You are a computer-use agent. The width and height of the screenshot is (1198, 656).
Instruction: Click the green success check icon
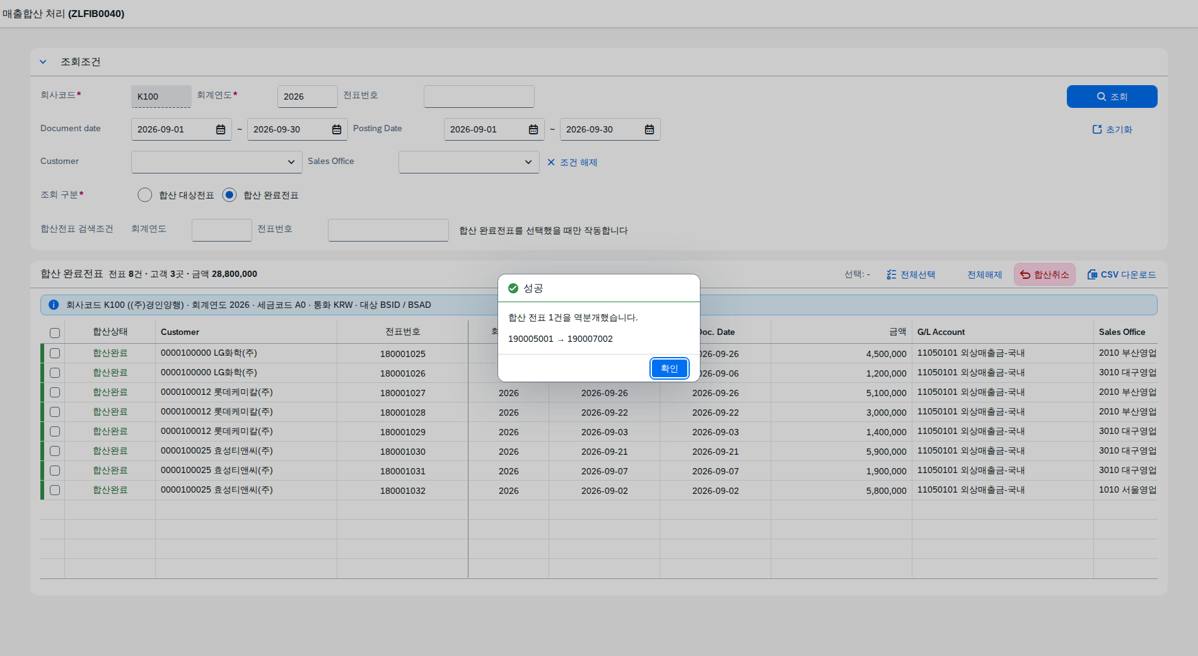click(513, 288)
